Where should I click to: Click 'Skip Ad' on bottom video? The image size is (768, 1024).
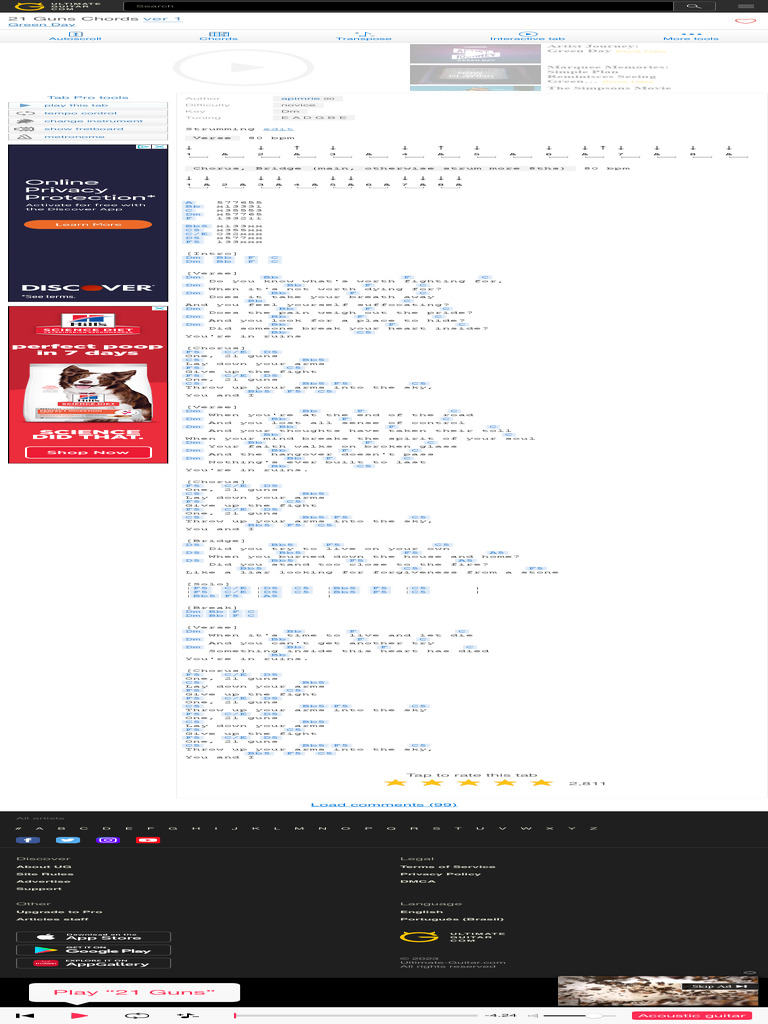click(x=720, y=986)
